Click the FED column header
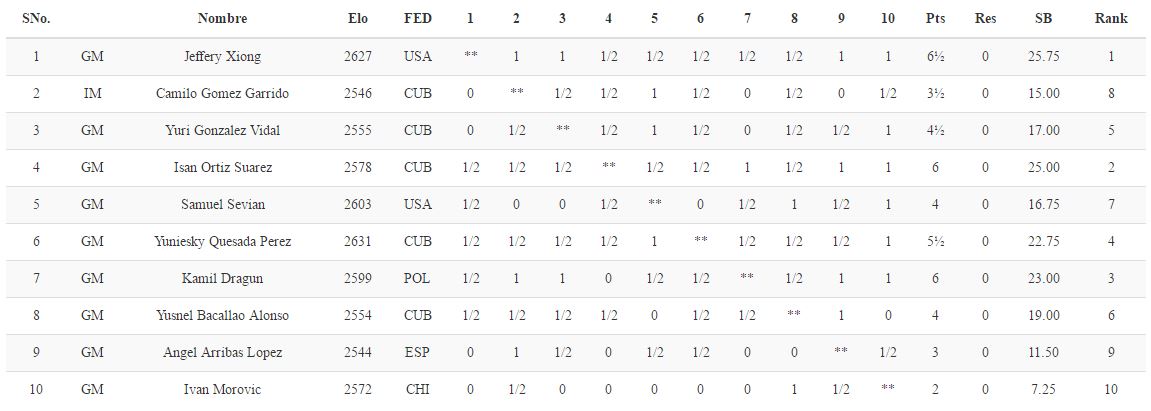This screenshot has width=1151, height=411. (418, 19)
